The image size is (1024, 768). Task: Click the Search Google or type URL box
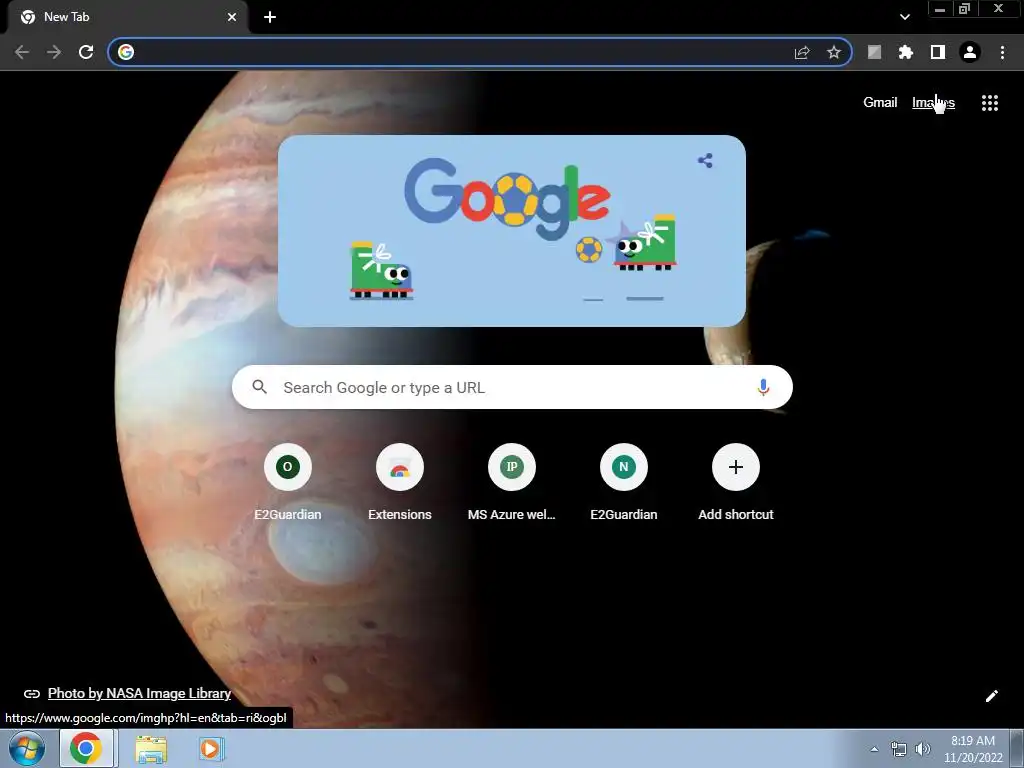(x=512, y=387)
